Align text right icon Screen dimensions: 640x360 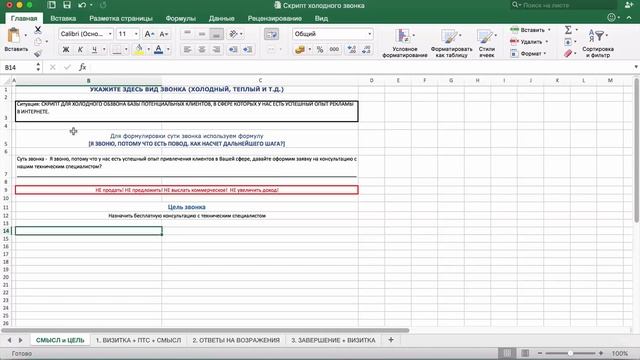tap(216, 50)
